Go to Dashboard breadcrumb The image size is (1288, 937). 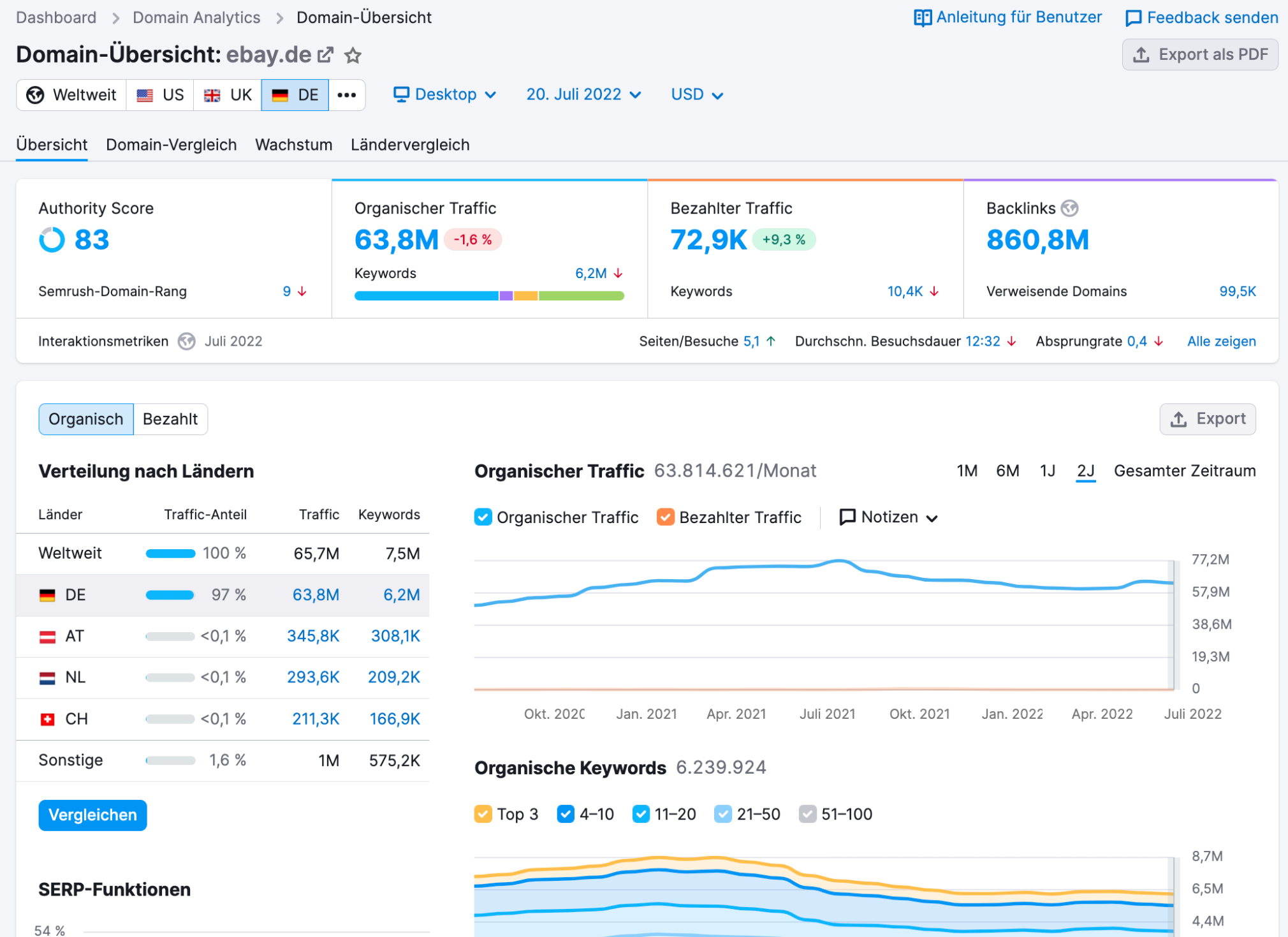pos(56,17)
